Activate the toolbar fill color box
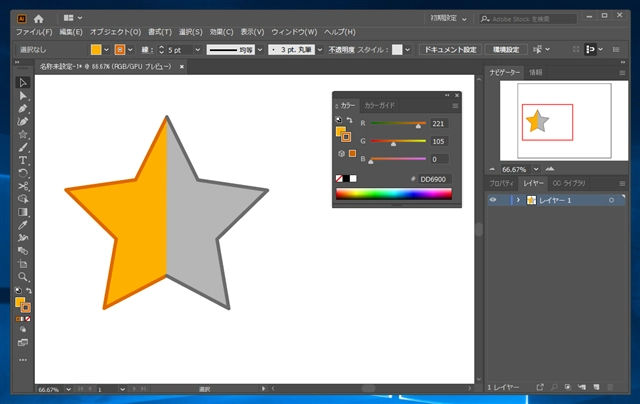This screenshot has height=404, width=640. [19, 302]
